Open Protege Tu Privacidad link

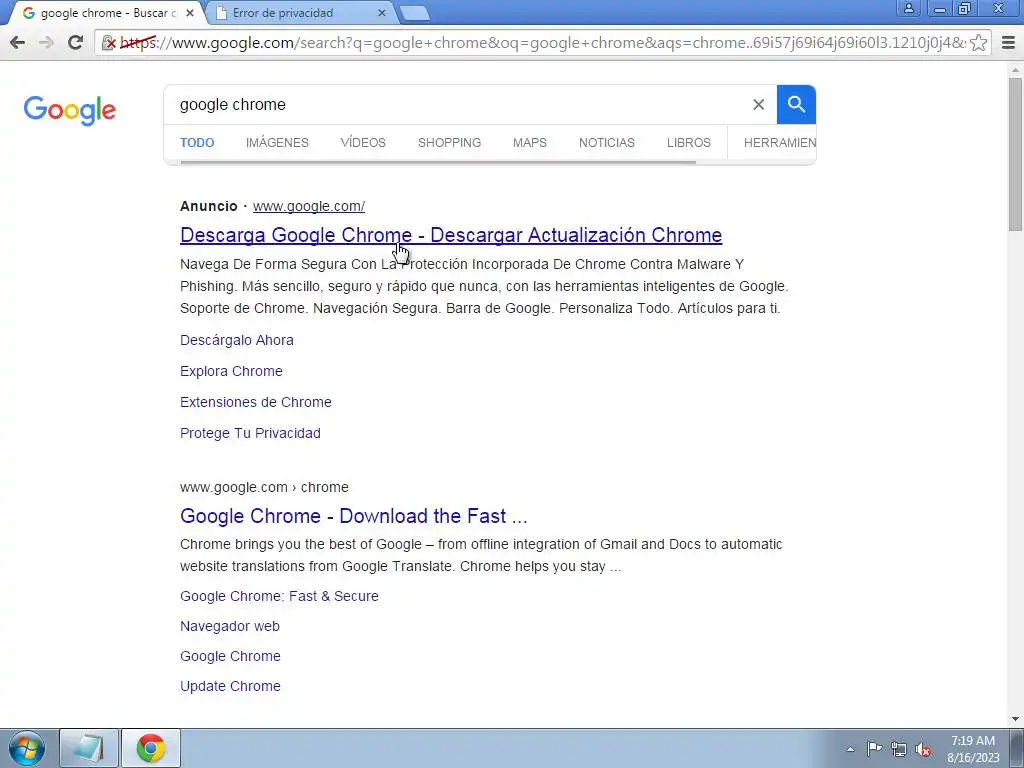coord(250,433)
